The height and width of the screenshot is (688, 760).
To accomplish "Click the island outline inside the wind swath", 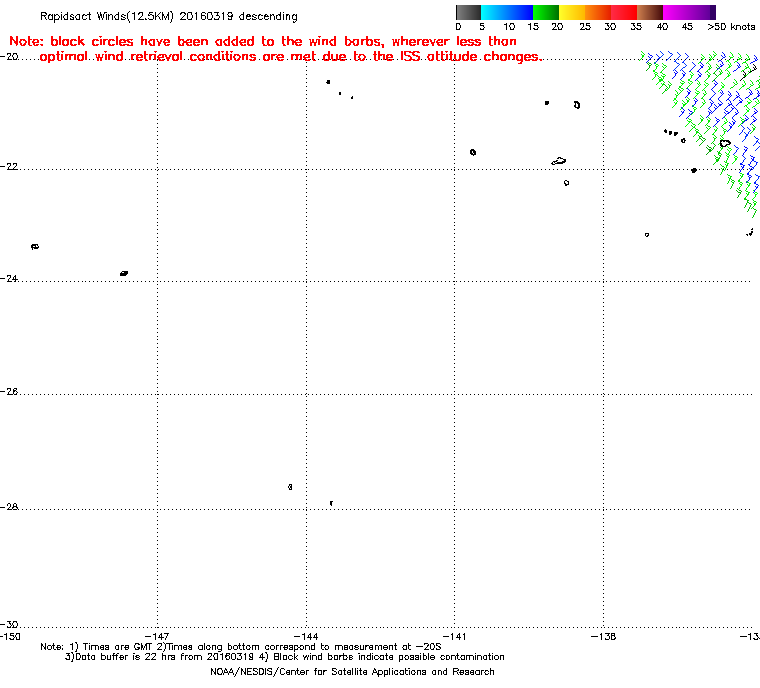I will (725, 143).
